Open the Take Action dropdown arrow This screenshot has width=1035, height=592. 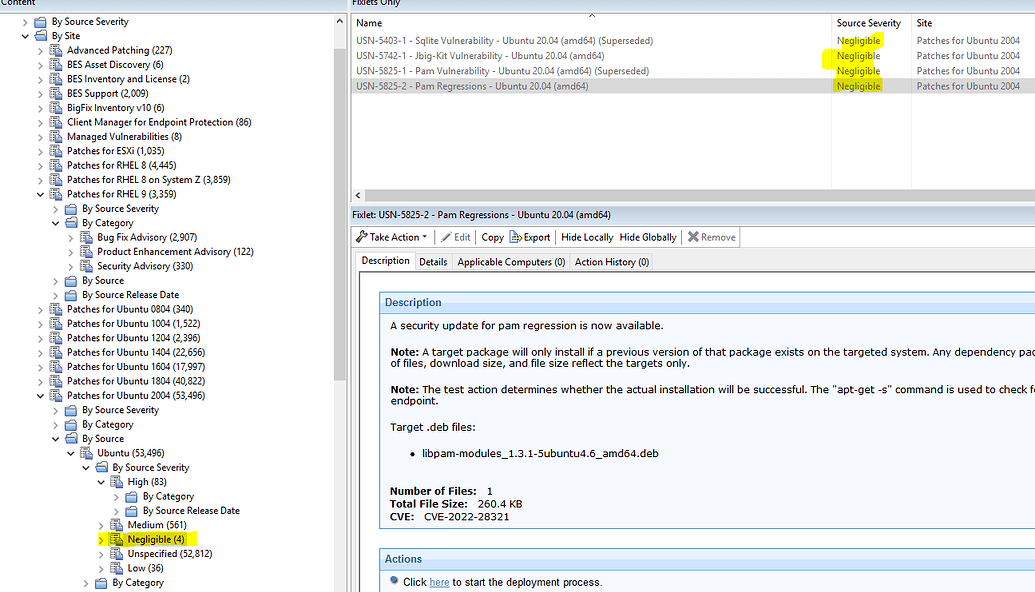pos(424,236)
